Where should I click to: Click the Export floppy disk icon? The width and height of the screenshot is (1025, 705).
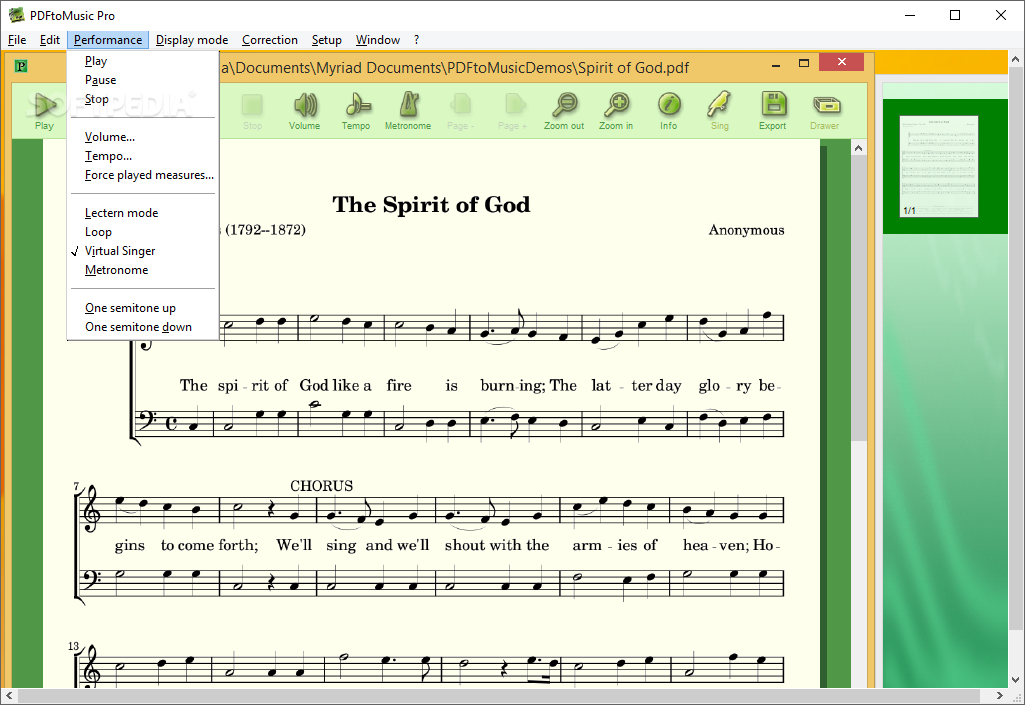coord(773,111)
